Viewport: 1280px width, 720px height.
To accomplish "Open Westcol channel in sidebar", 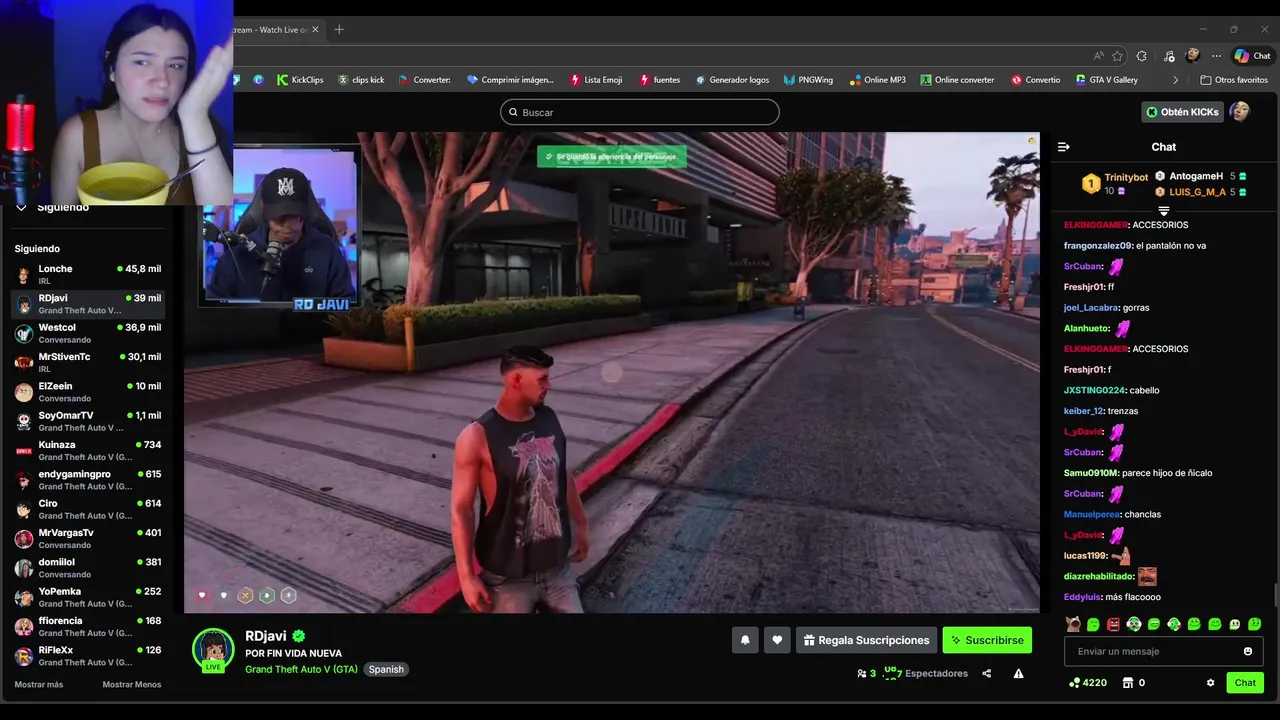I will 88,333.
